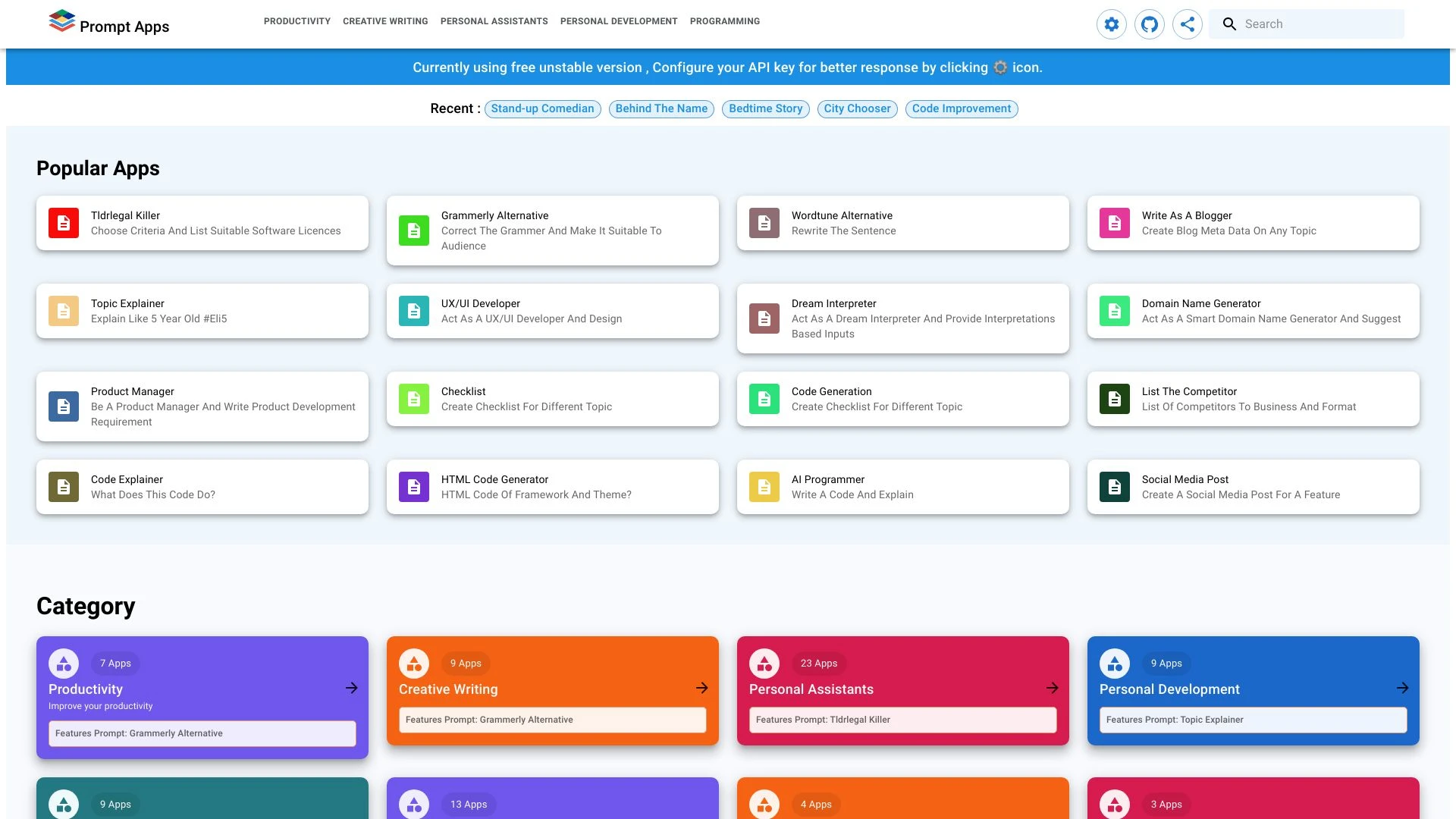
Task: Select the Tldrlegal Killer app icon
Action: [63, 222]
